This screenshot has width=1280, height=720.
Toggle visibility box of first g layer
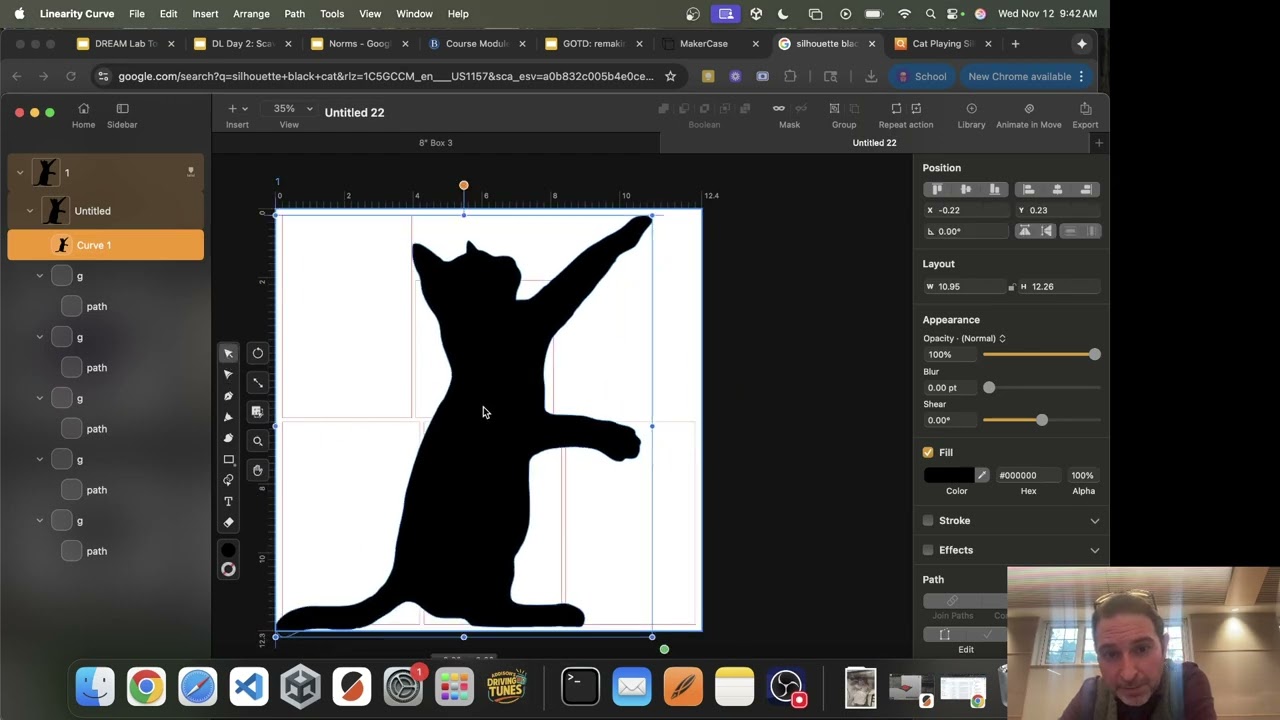tap(61, 276)
